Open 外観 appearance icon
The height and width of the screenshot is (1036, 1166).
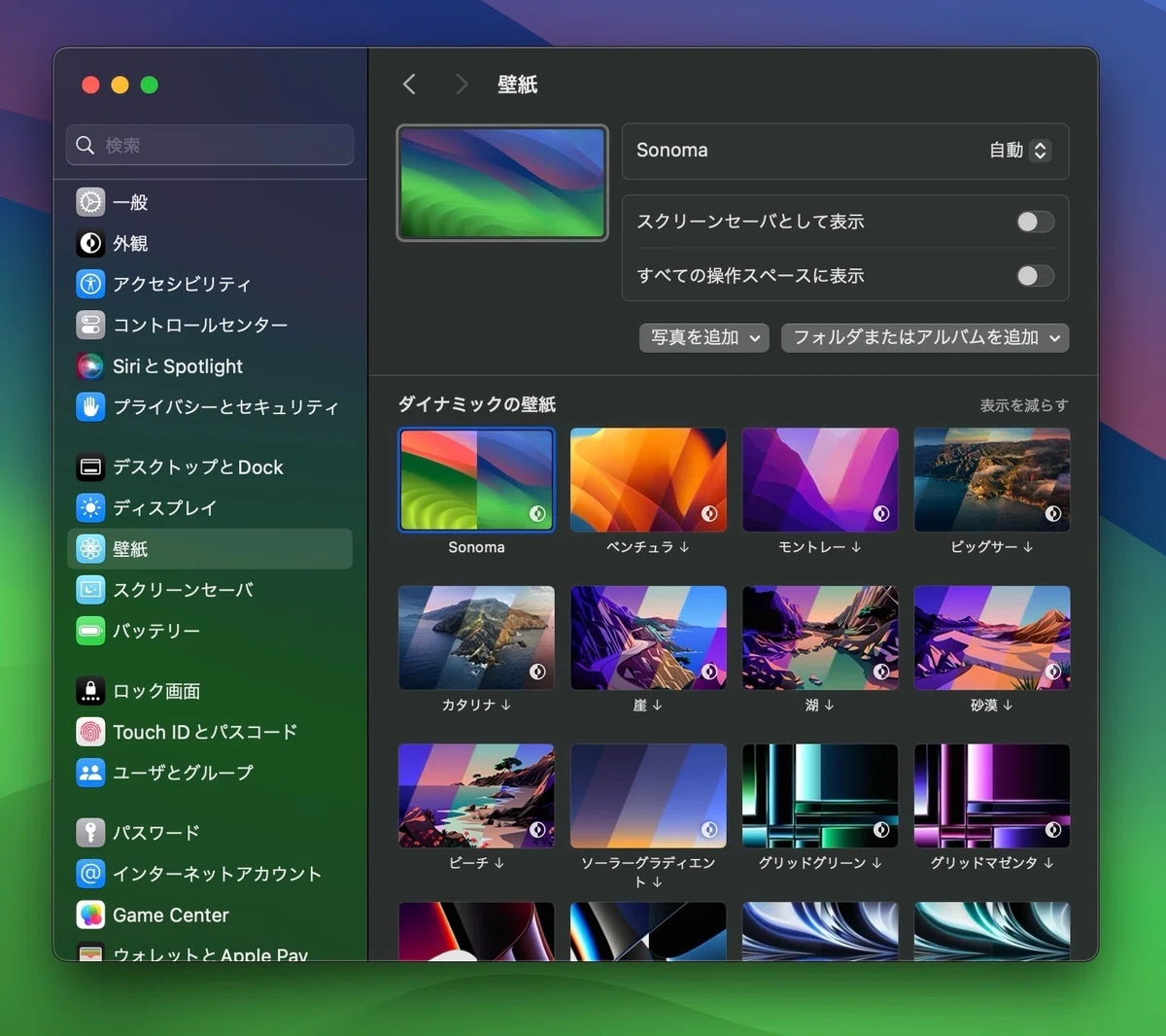[90, 243]
